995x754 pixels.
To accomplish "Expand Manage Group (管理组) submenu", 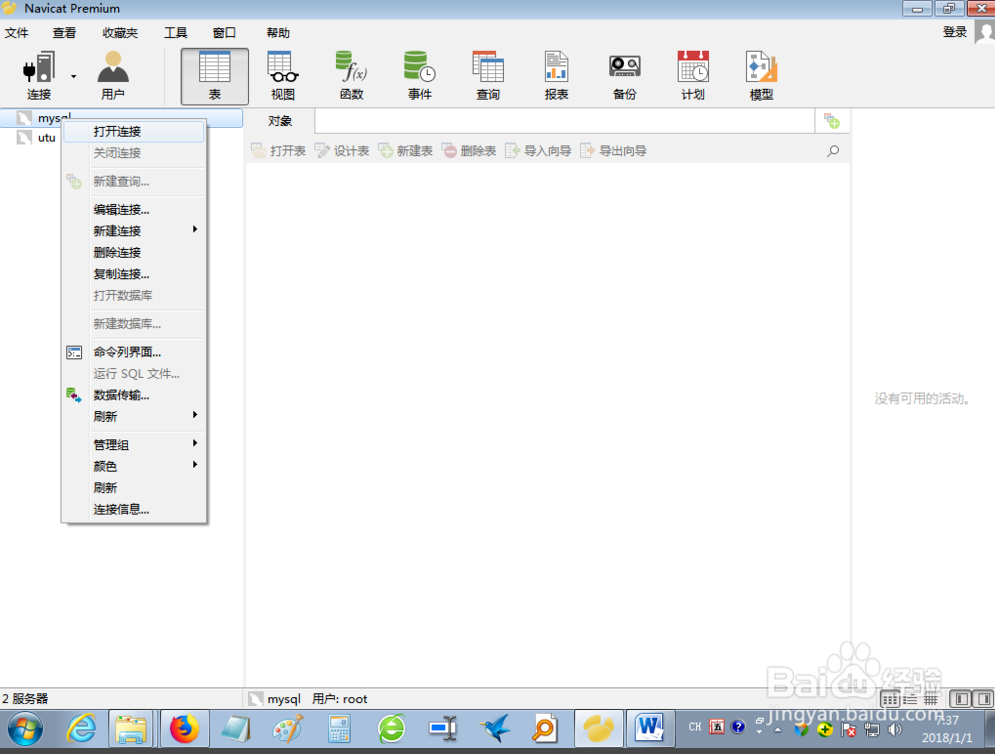I will (x=134, y=444).
